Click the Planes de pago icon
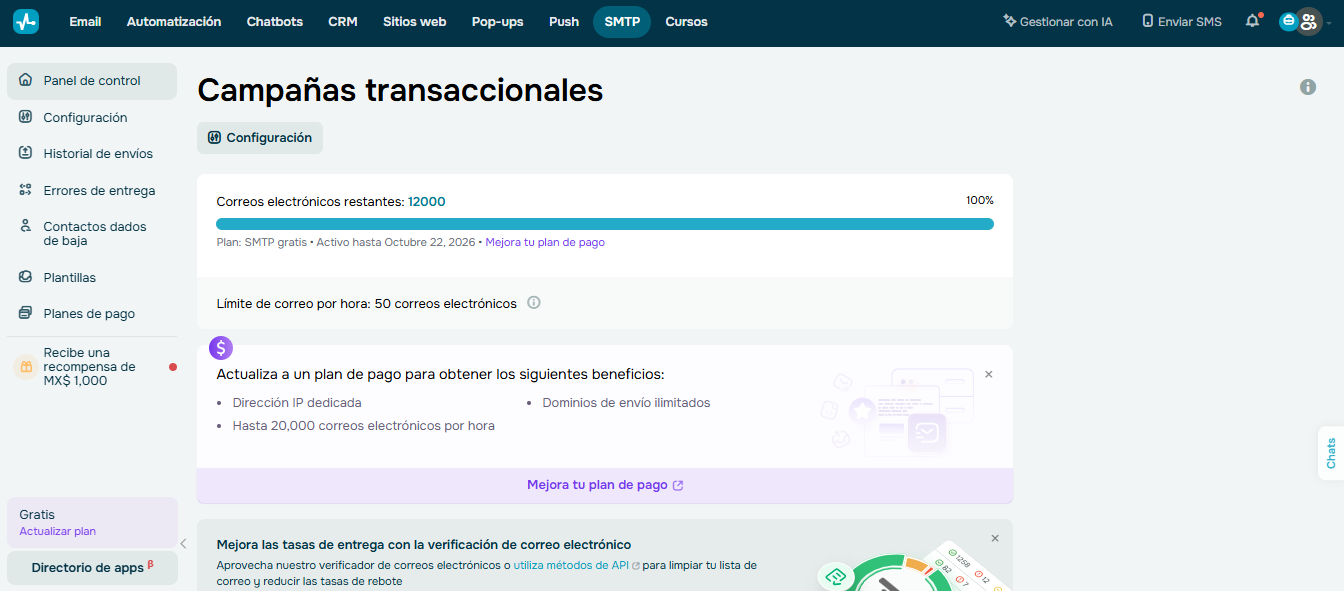The image size is (1344, 591). tap(26, 313)
